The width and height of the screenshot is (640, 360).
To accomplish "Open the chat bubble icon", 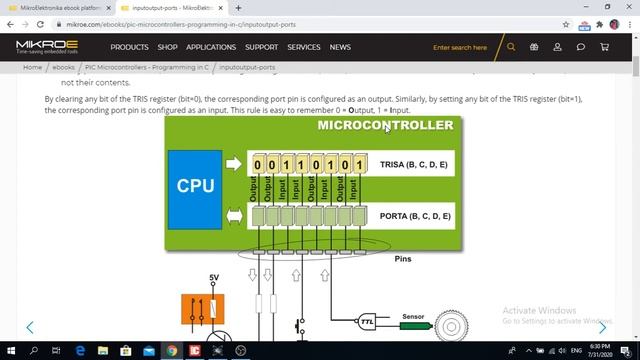I will pos(580,47).
